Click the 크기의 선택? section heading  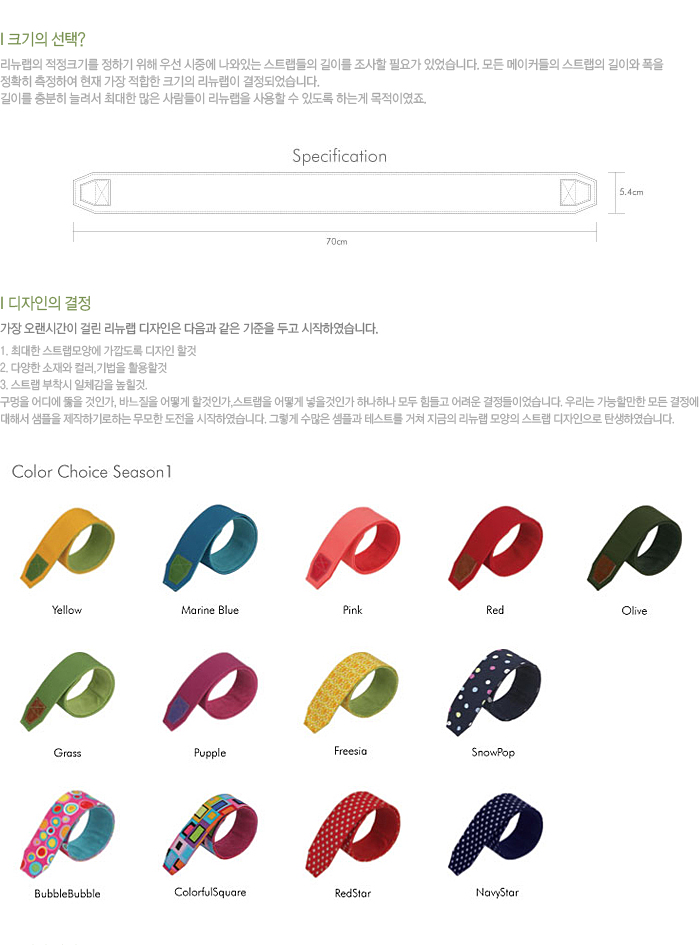43,39
